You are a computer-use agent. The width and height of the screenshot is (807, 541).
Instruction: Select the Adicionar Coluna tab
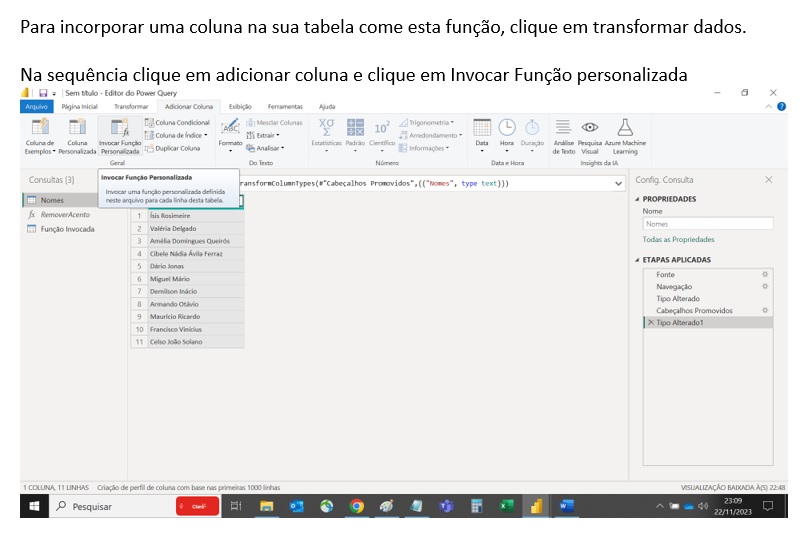(x=189, y=107)
